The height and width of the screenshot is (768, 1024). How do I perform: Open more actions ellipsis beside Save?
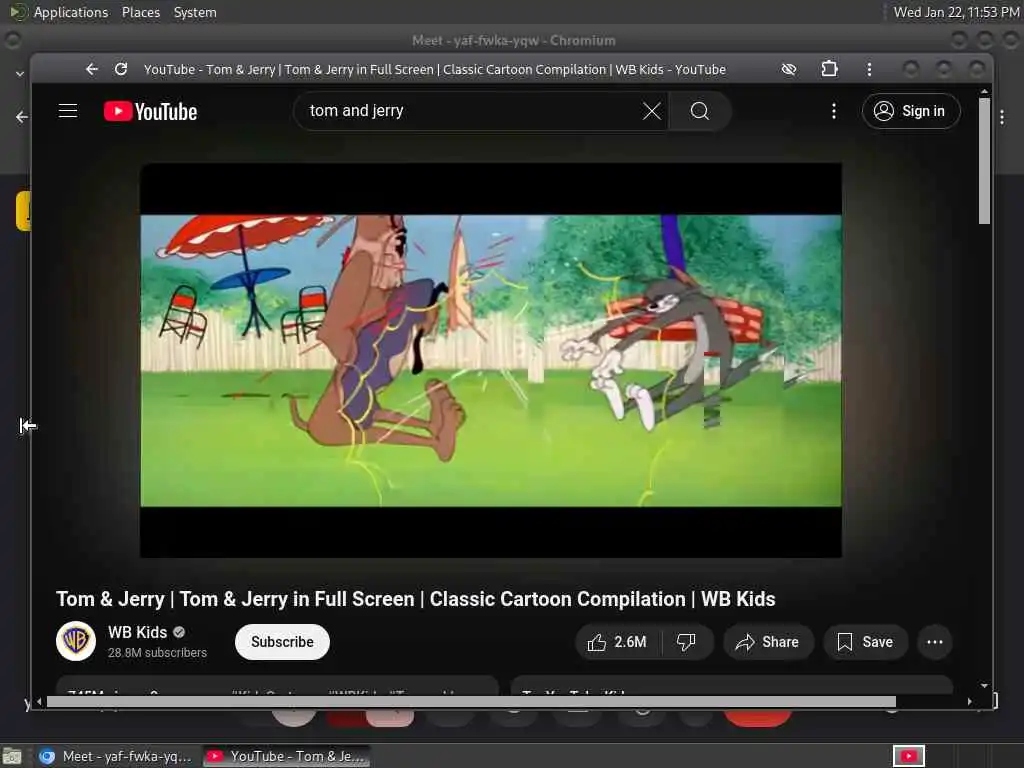coord(935,642)
